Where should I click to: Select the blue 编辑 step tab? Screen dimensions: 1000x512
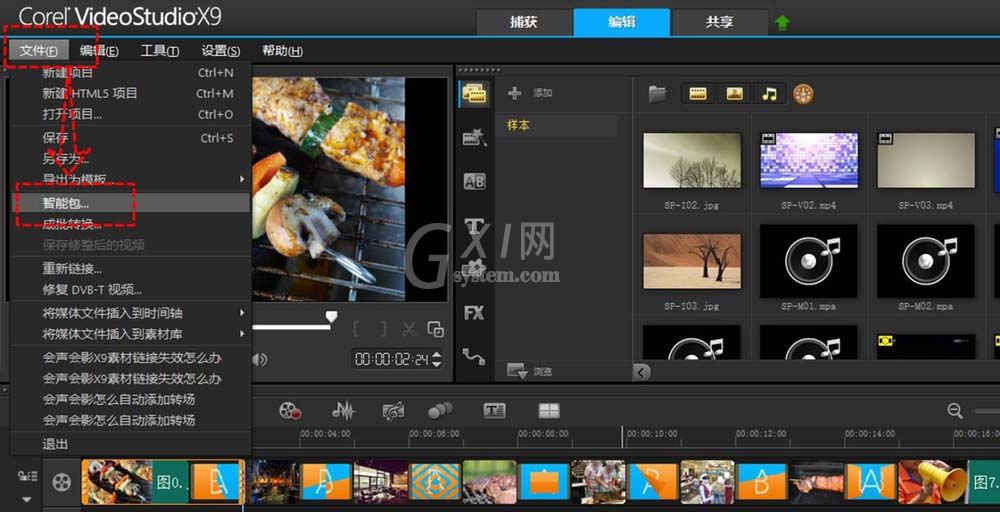pos(622,22)
